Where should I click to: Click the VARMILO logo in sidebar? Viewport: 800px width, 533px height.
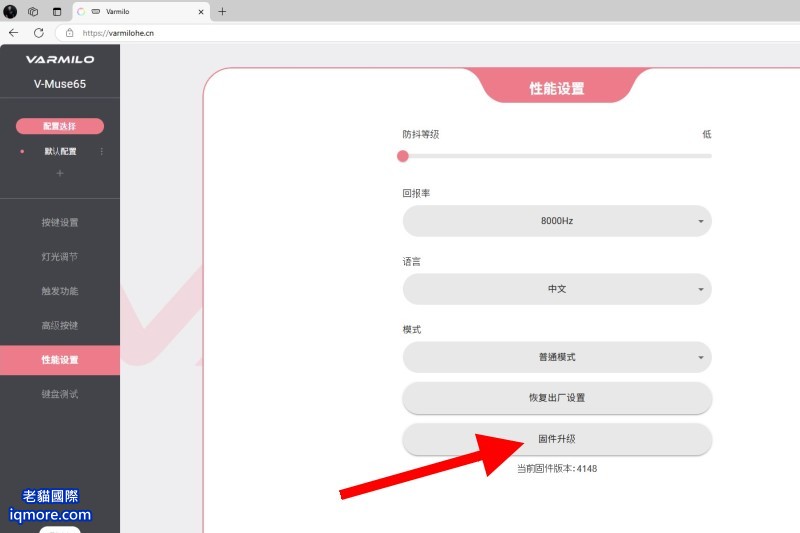click(x=60, y=60)
